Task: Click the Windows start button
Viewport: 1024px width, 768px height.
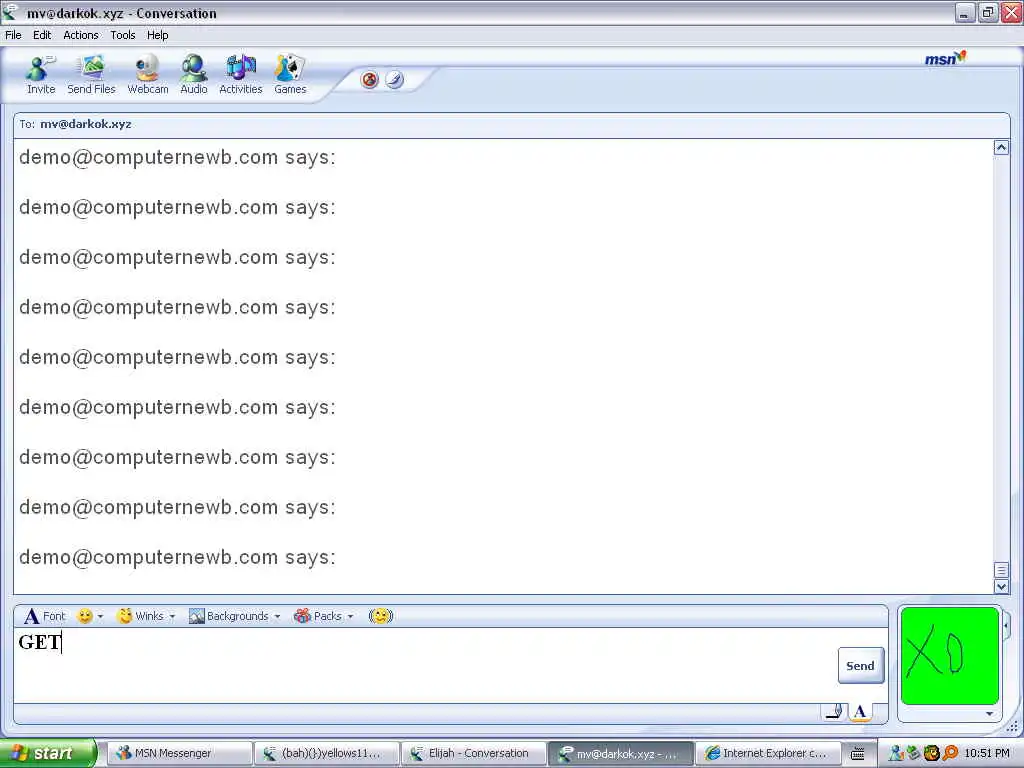Action: click(x=48, y=753)
